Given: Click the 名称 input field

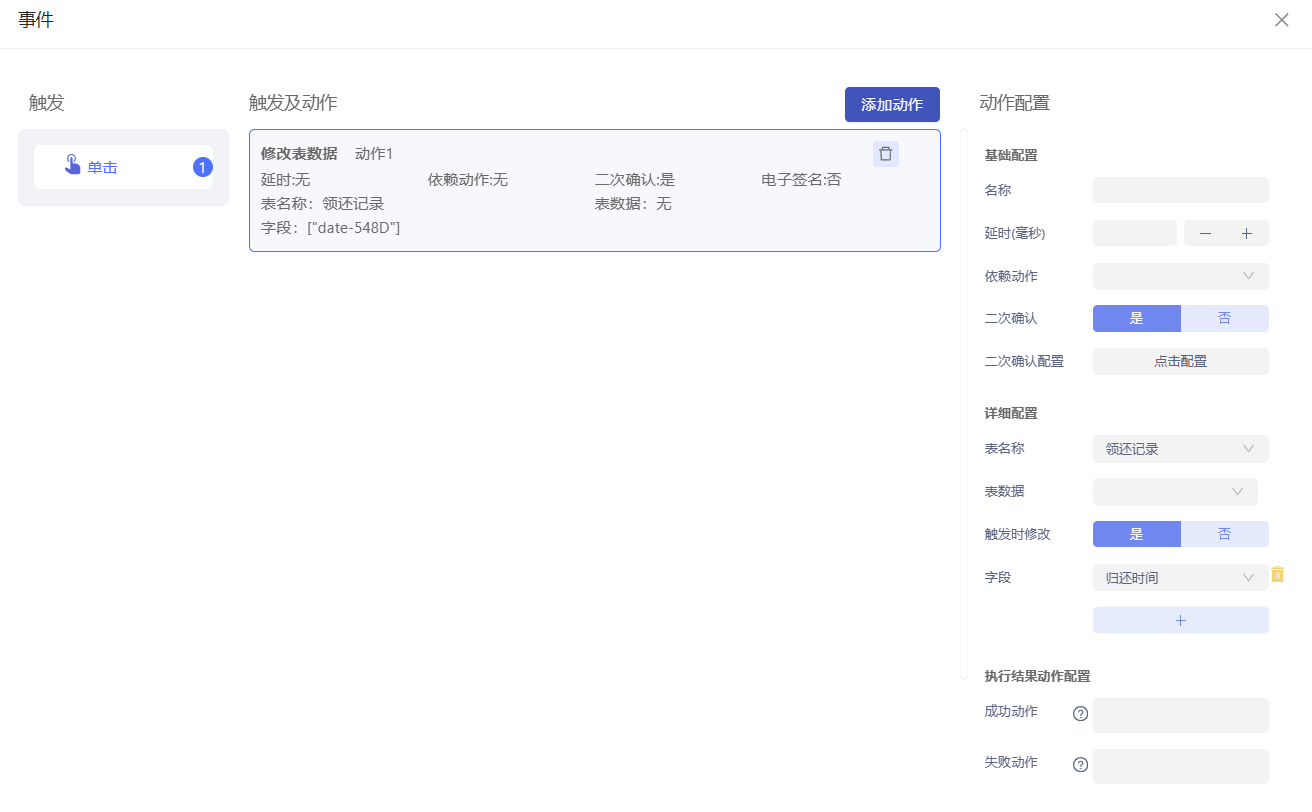Looking at the screenshot, I should click(x=1181, y=190).
